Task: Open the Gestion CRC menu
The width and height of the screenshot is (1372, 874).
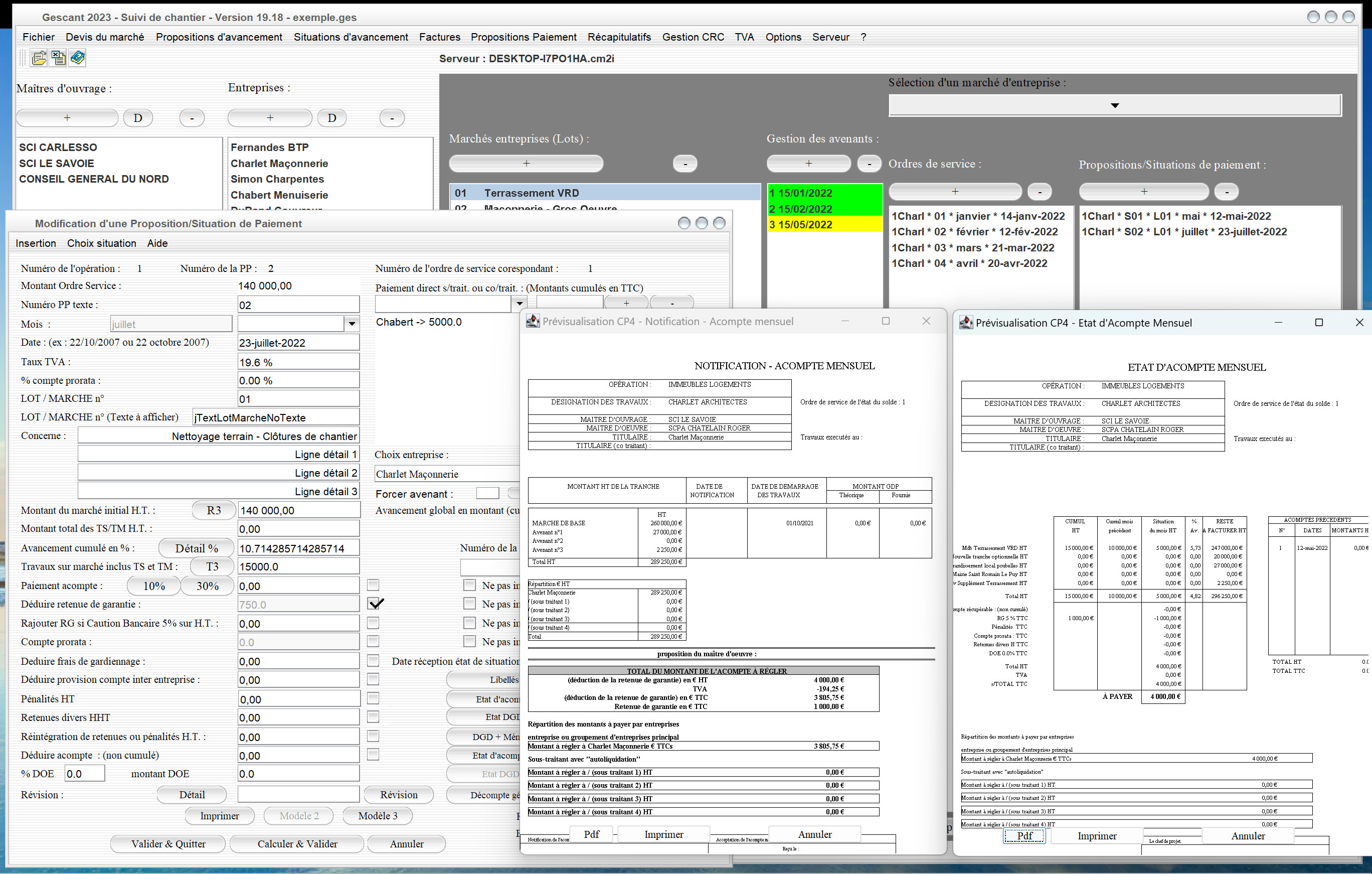Action: click(x=693, y=37)
